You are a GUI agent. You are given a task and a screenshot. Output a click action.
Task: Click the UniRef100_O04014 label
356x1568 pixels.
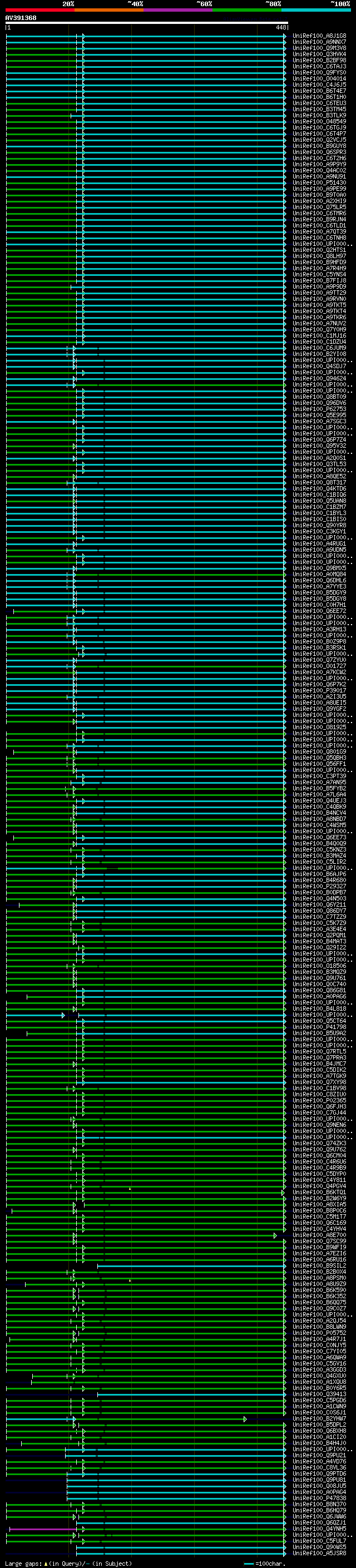[x=319, y=78]
